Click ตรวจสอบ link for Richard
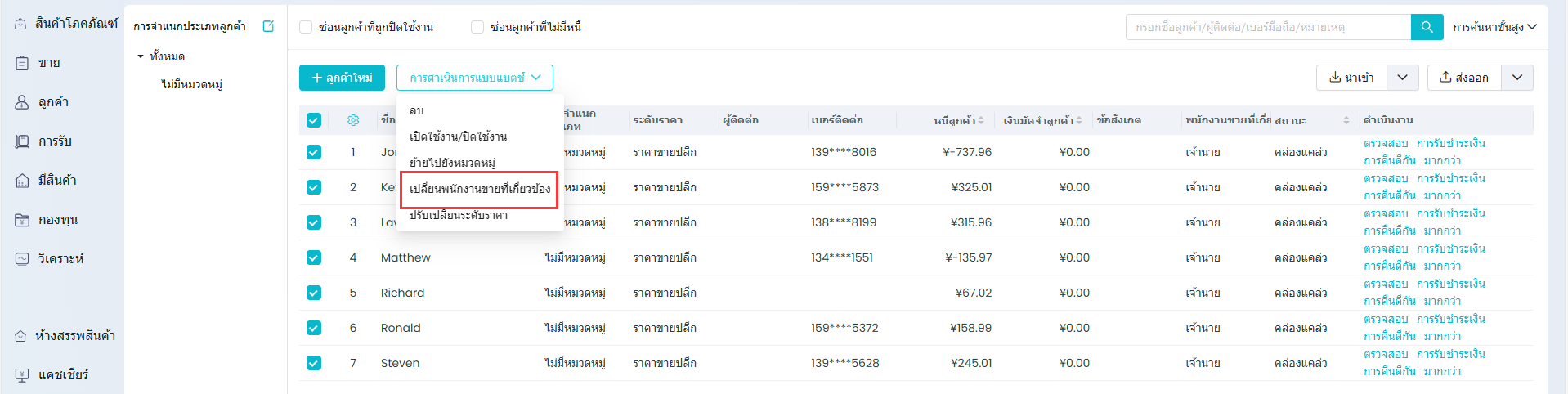 [x=1386, y=284]
